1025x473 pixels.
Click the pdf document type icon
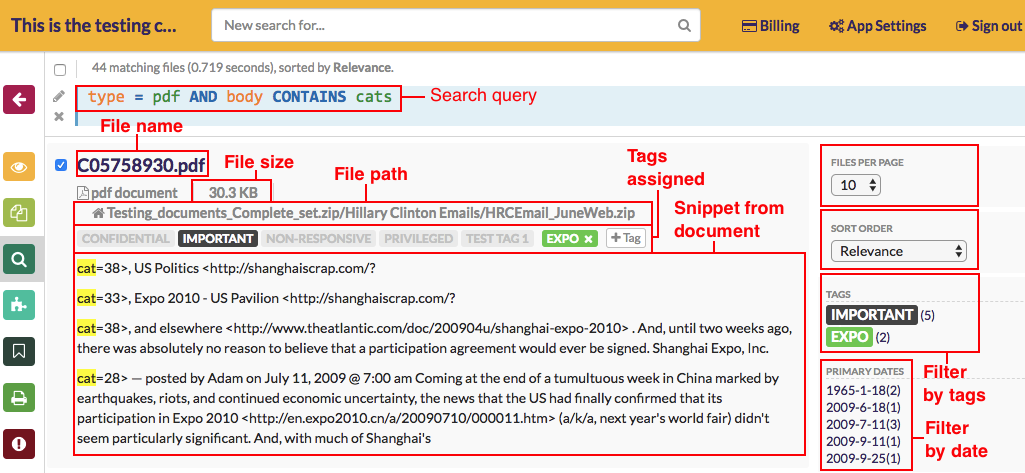coord(83,193)
